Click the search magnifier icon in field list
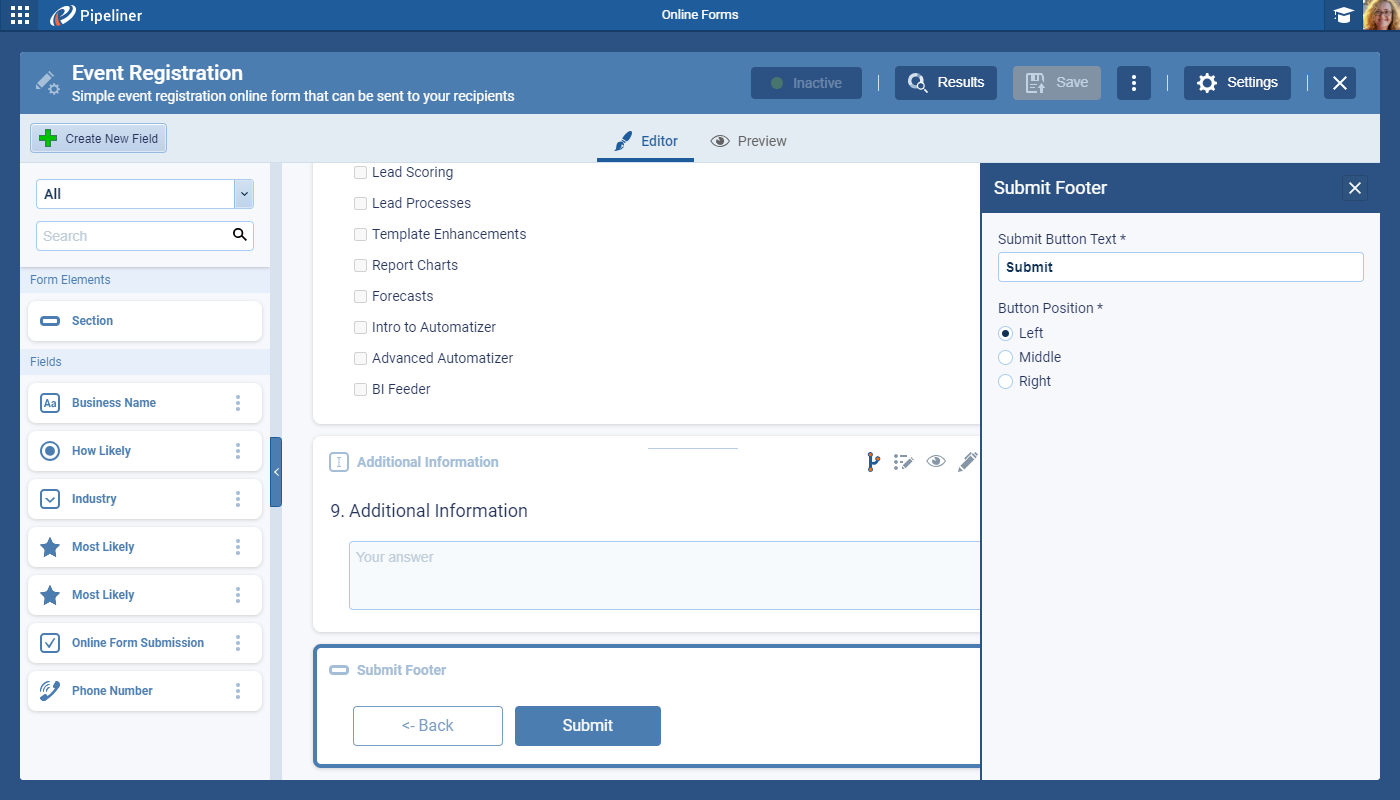Viewport: 1400px width, 800px height. 239,235
